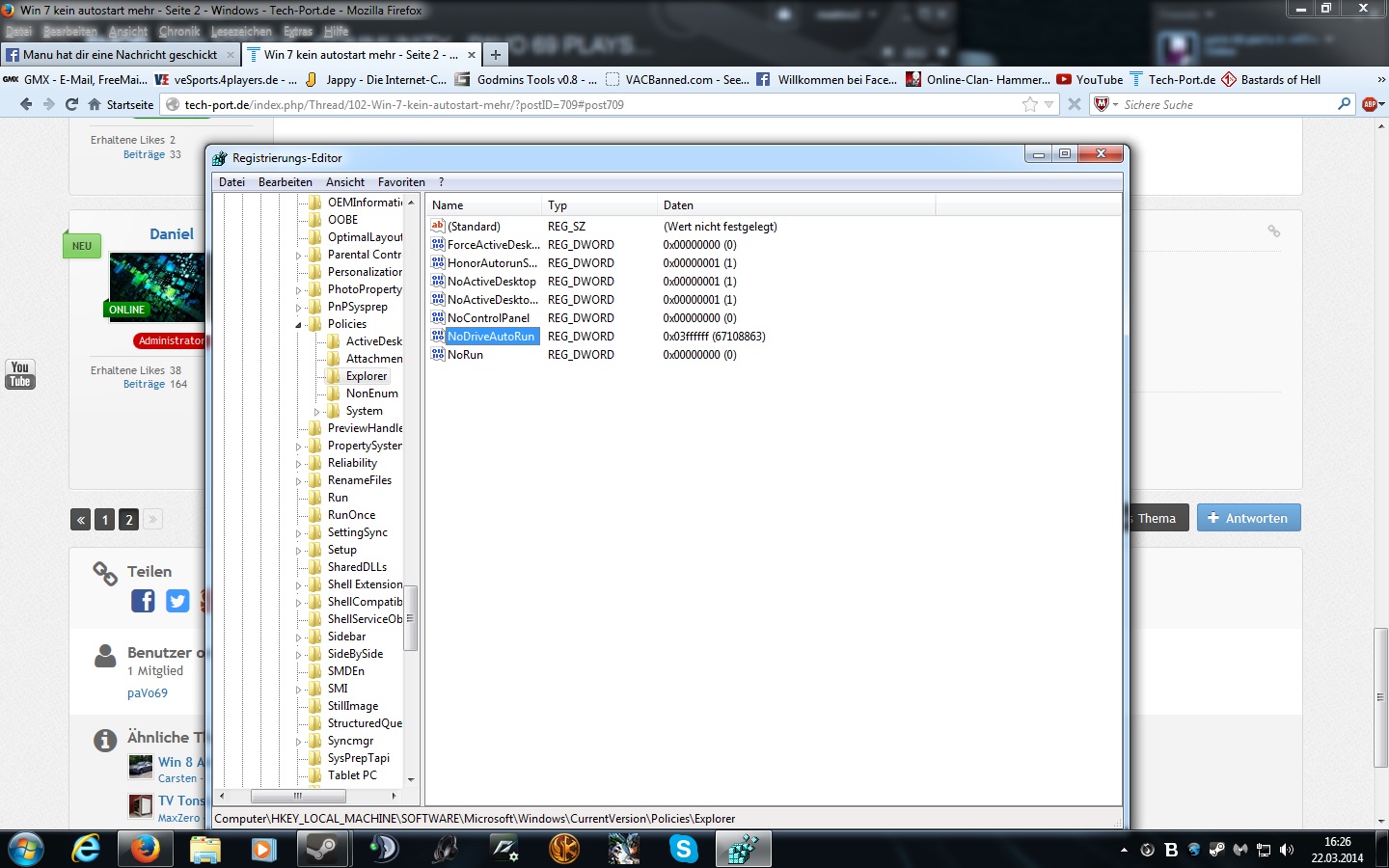Open Skype from the taskbar
Screen dimensions: 1389x868
pos(683,849)
